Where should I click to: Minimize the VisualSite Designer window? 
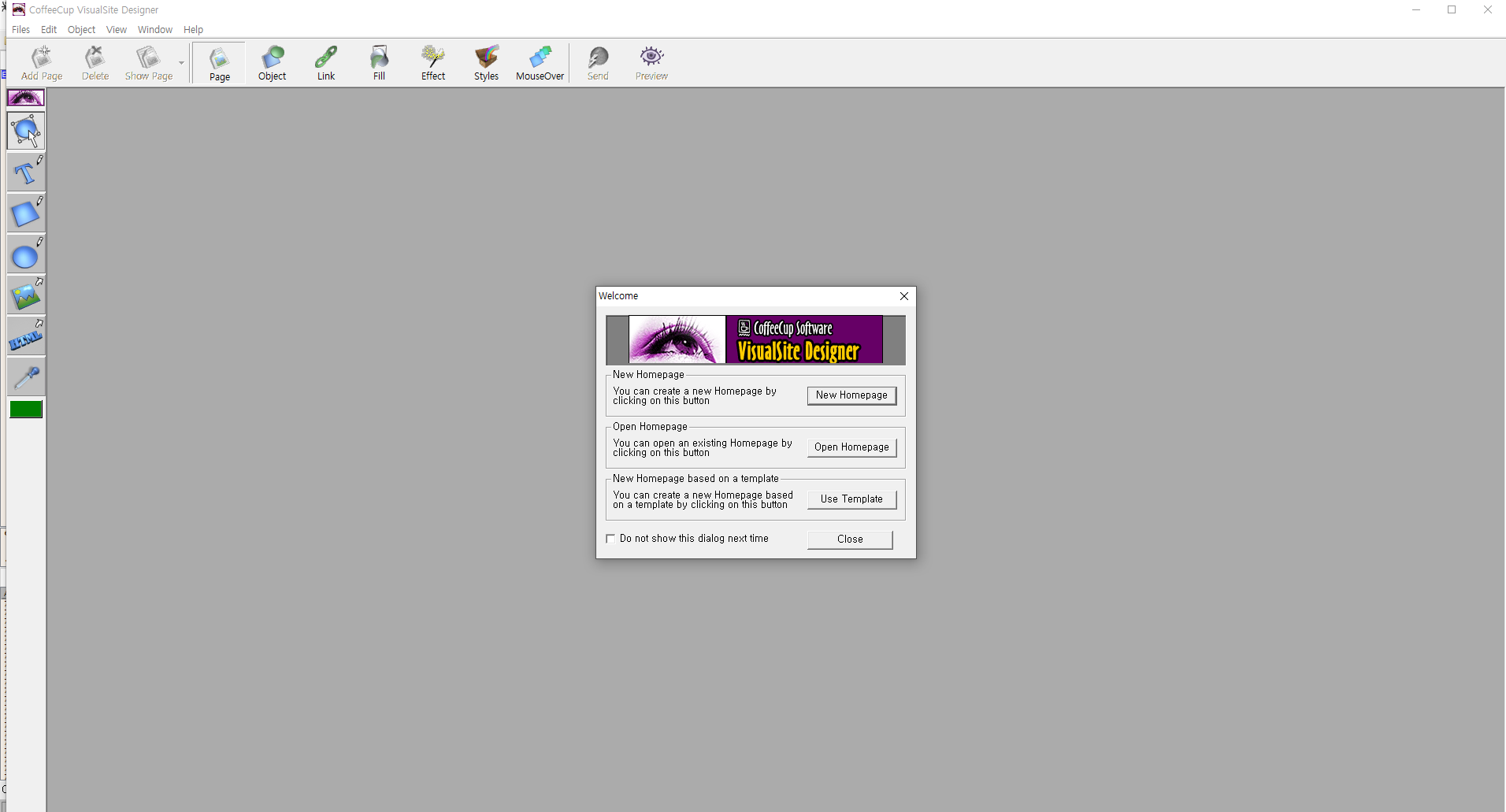point(1416,9)
